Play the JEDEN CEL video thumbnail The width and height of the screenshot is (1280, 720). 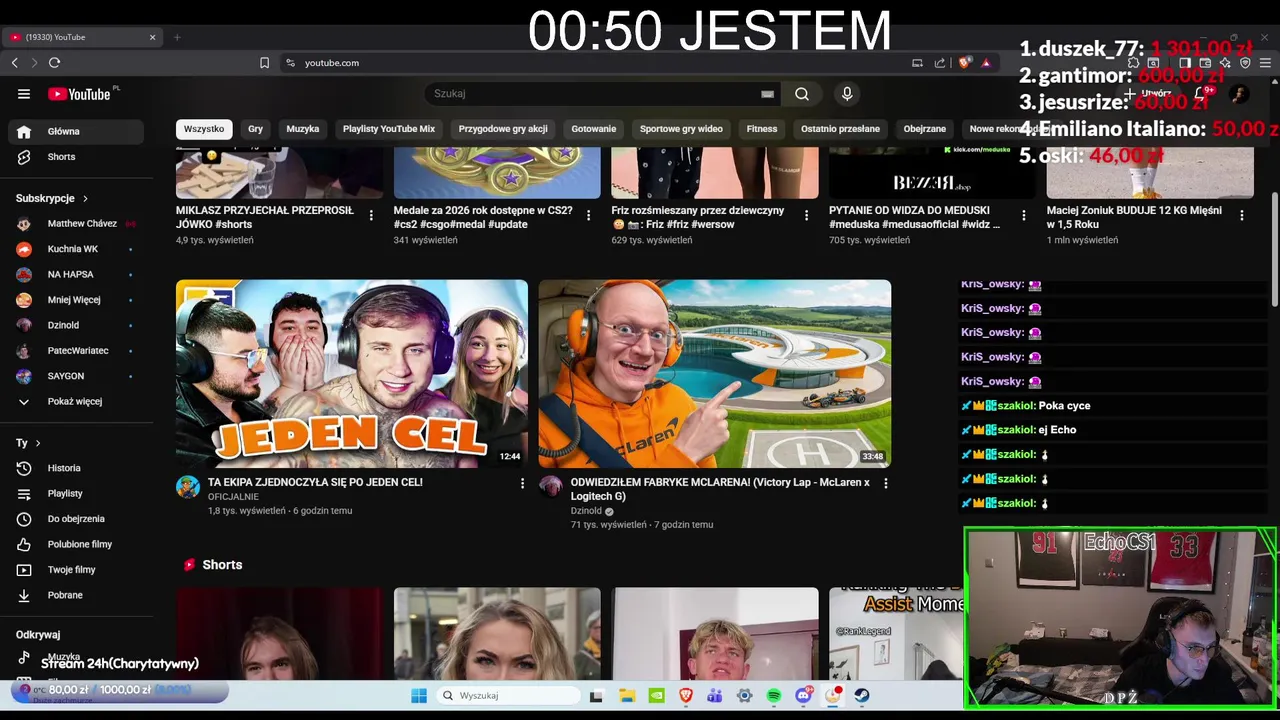(x=352, y=374)
